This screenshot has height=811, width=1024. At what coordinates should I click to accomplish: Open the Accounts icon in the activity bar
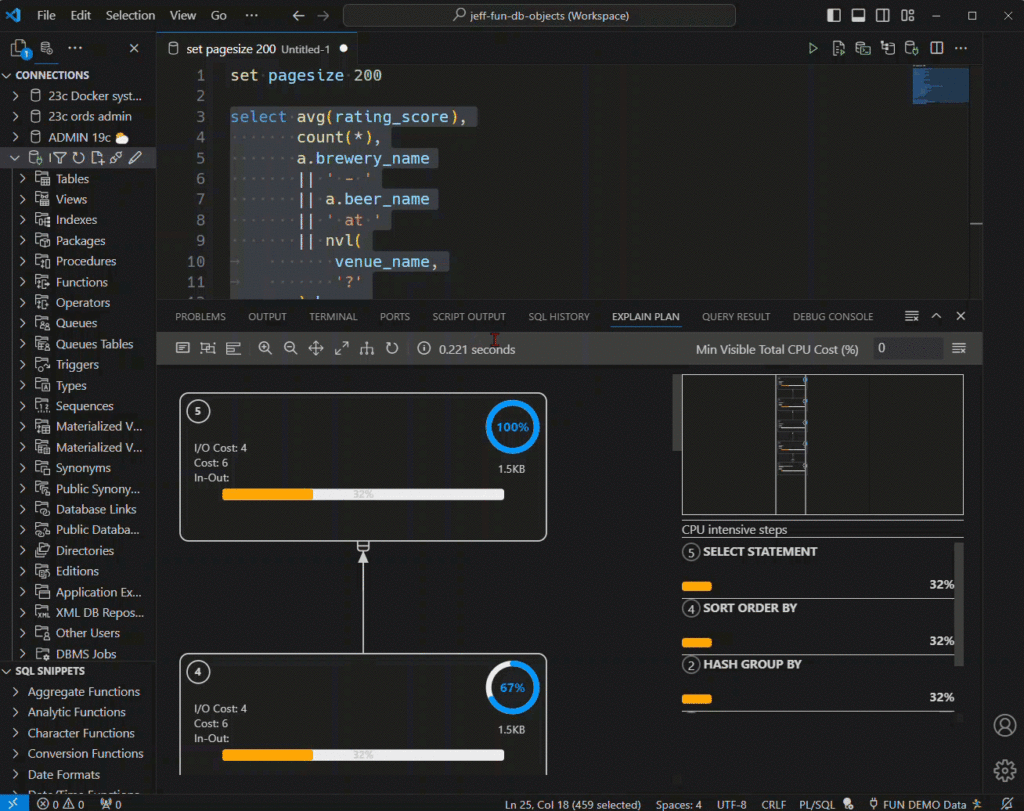pyautogui.click(x=1004, y=725)
